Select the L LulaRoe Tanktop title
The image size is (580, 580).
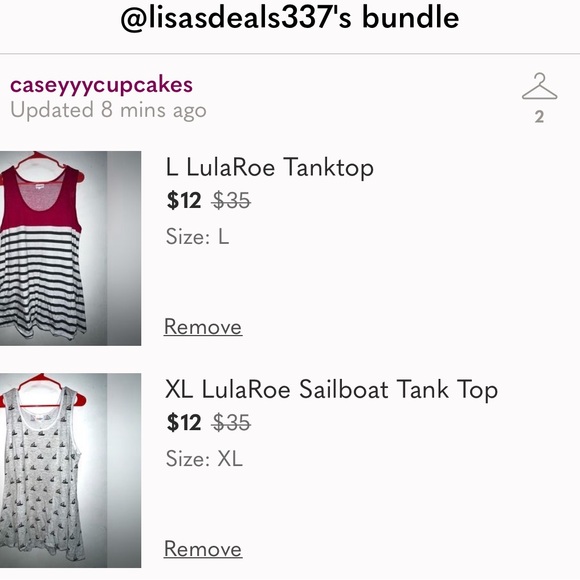pos(270,168)
